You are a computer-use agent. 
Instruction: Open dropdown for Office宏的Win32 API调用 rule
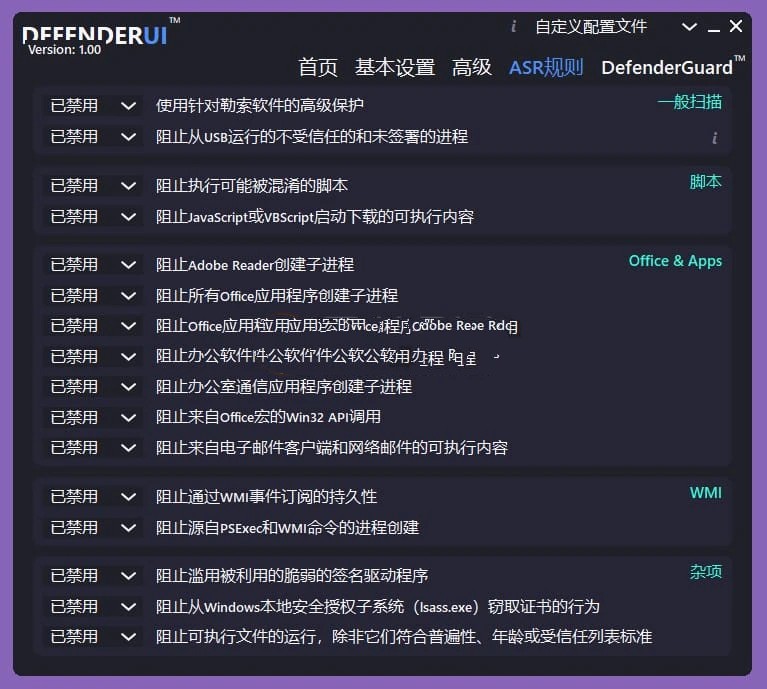(93, 418)
